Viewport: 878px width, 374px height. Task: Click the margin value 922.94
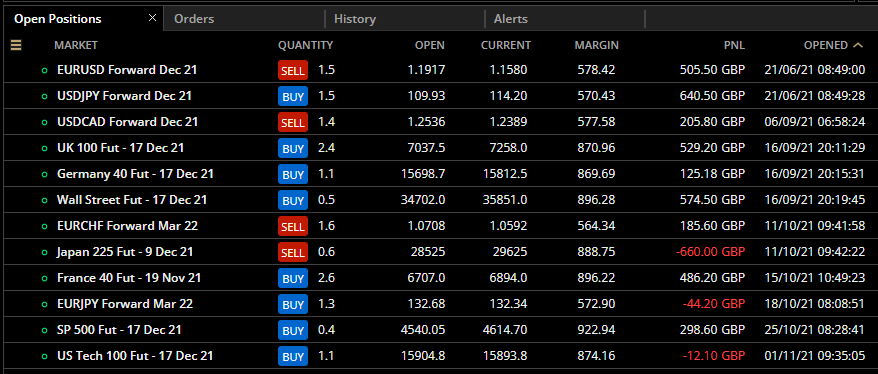(x=596, y=330)
